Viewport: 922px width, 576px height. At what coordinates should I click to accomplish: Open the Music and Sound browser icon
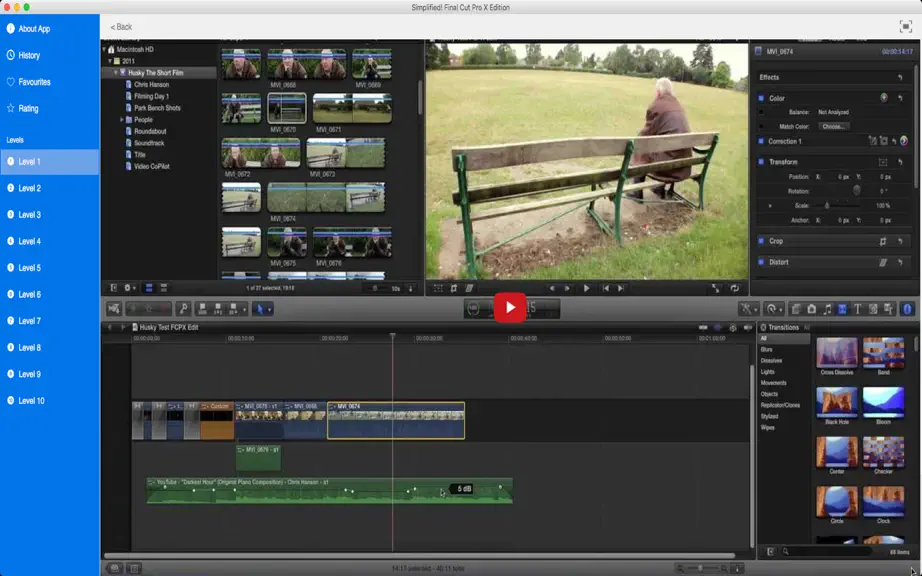click(x=827, y=309)
